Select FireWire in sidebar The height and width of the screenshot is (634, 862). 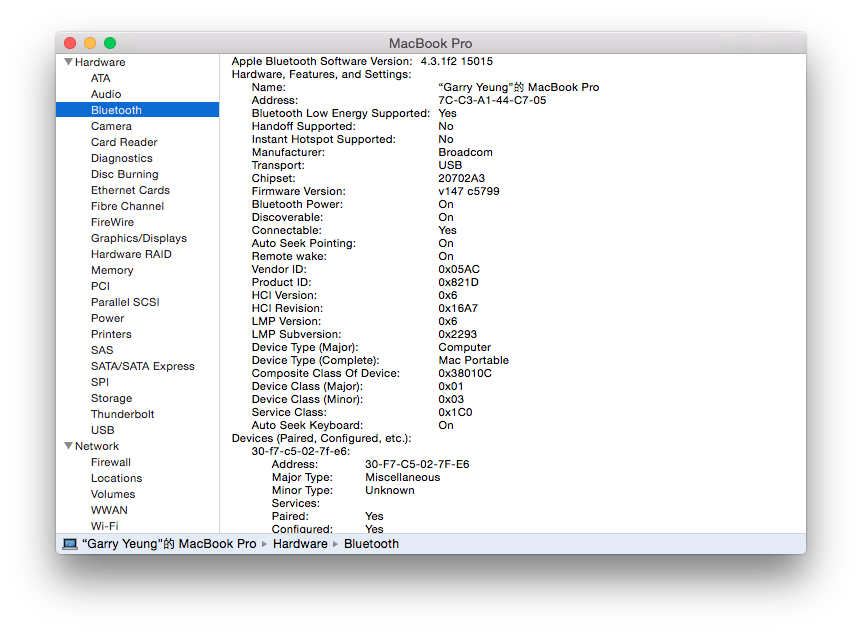click(x=112, y=222)
